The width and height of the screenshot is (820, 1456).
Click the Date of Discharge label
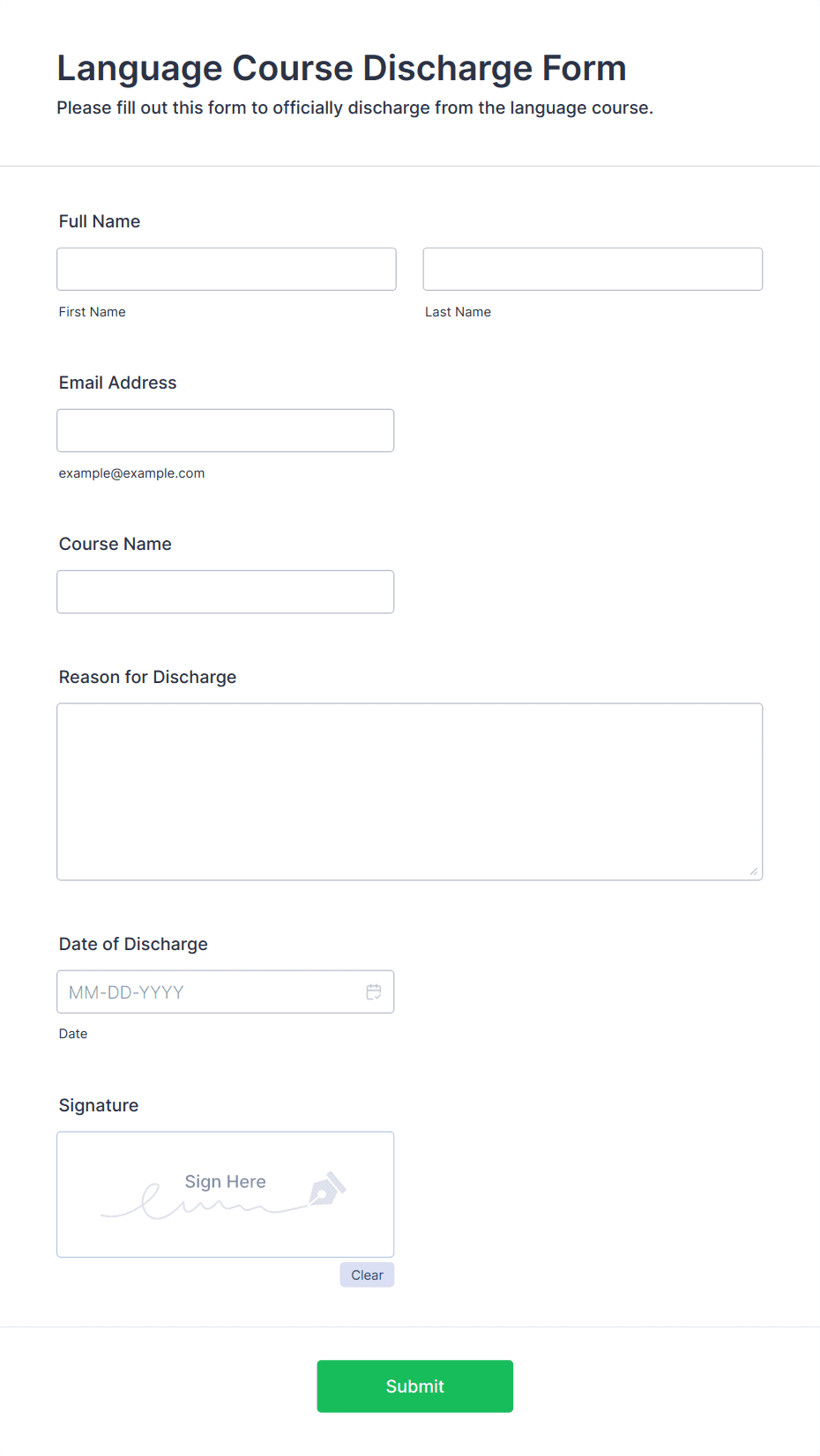(133, 944)
